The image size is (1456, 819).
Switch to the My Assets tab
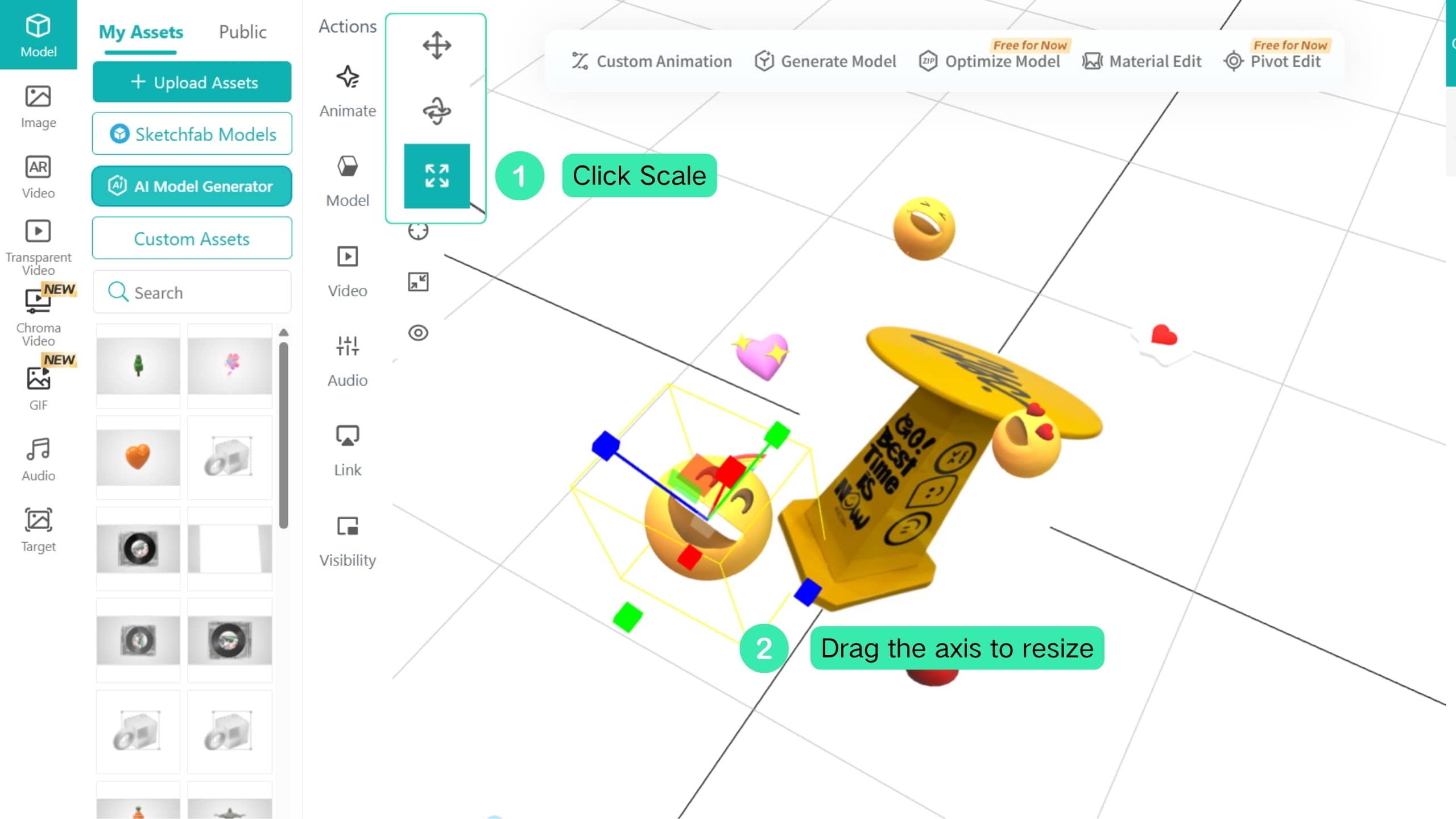(x=141, y=32)
